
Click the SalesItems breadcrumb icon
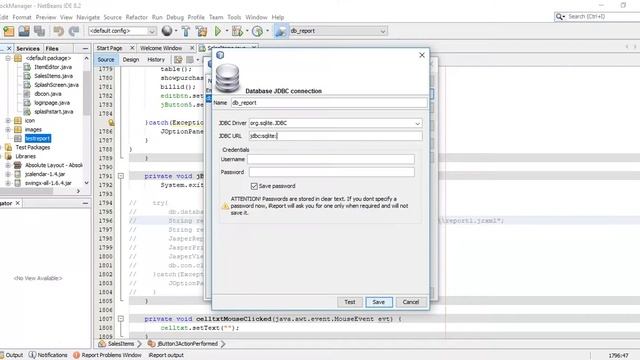point(102,344)
